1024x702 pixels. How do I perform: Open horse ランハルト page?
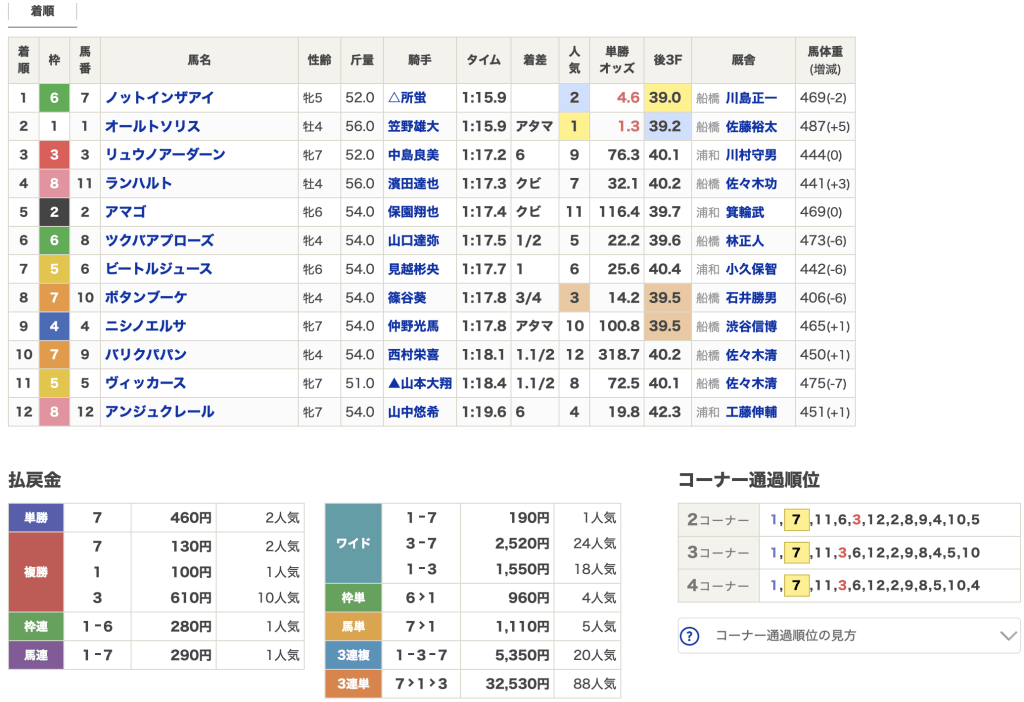tap(138, 183)
